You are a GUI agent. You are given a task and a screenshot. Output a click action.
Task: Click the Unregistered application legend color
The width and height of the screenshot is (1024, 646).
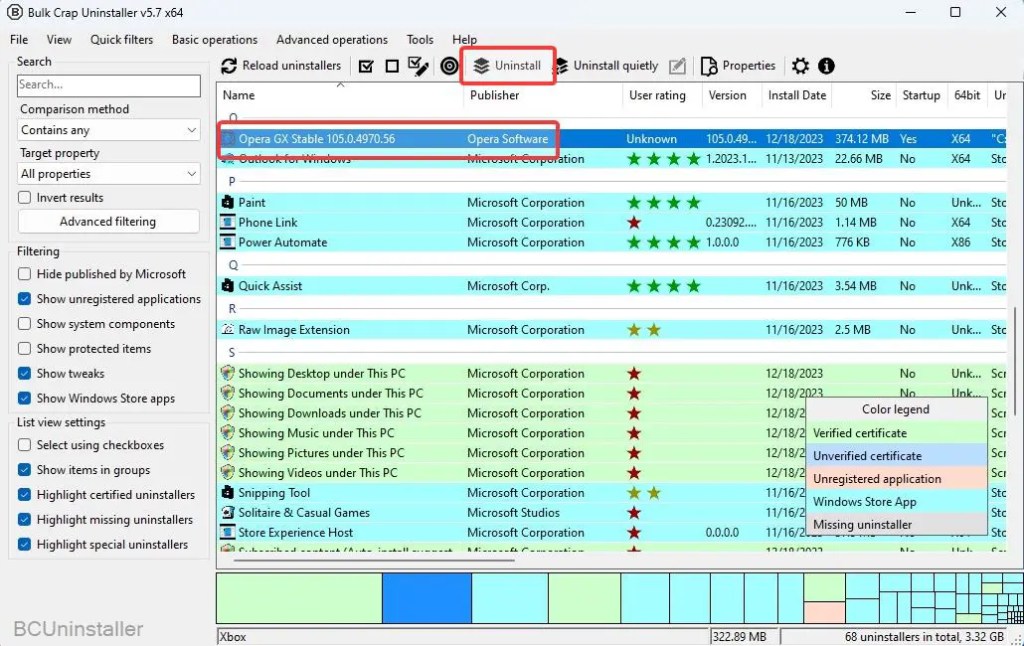click(896, 479)
